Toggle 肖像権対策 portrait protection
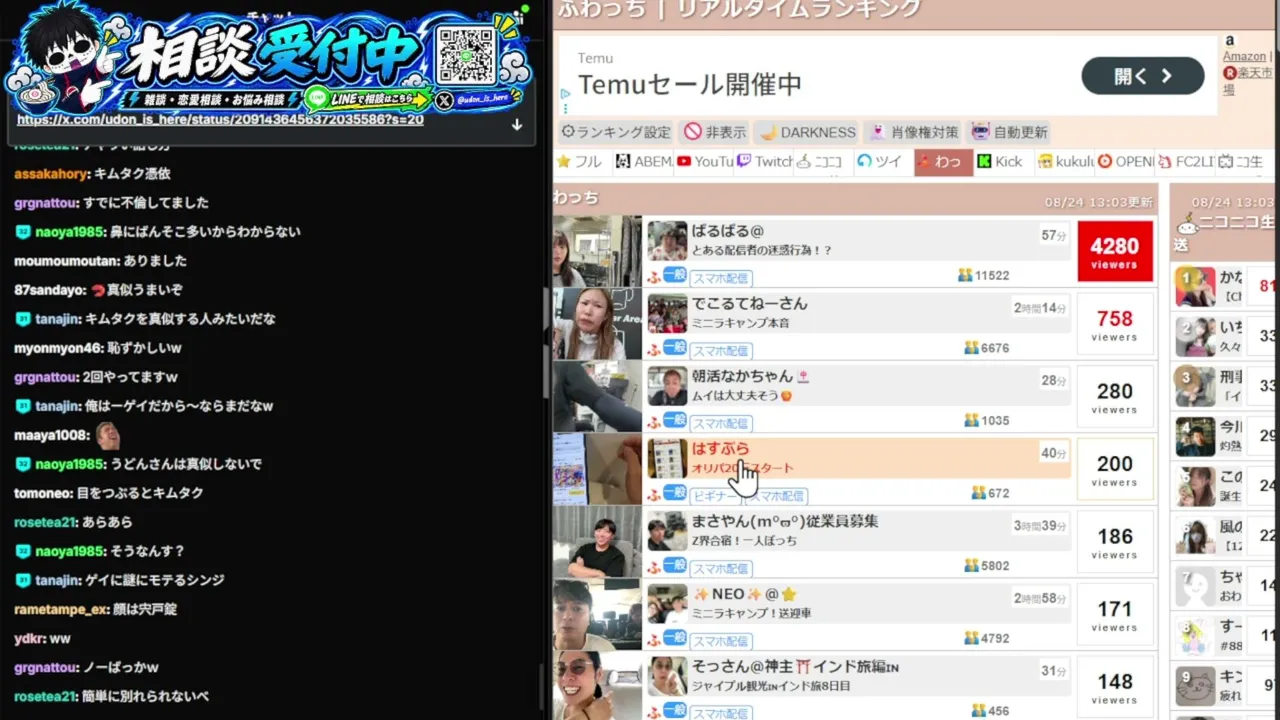 point(914,132)
